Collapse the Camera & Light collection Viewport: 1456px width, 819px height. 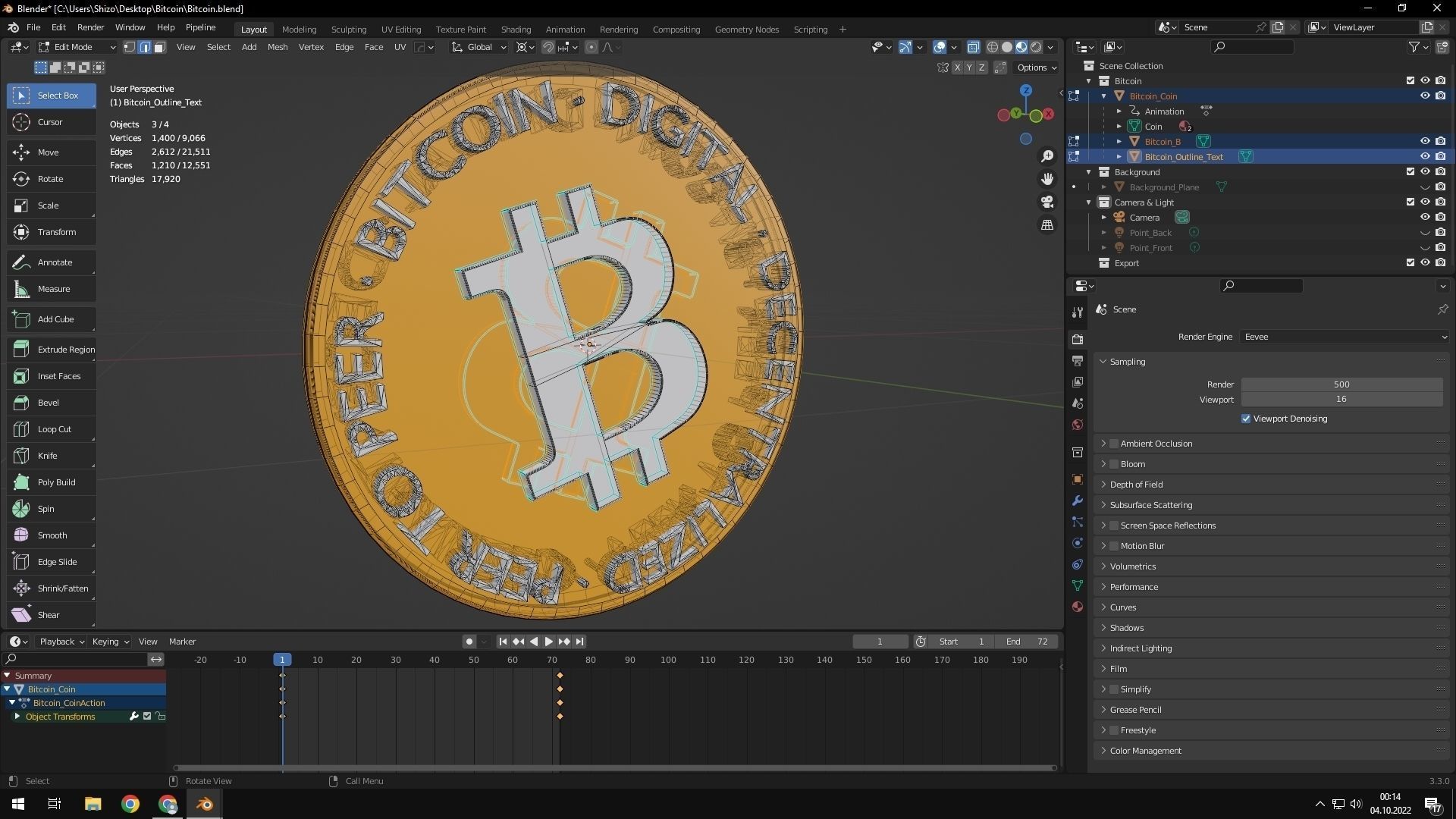(1090, 202)
